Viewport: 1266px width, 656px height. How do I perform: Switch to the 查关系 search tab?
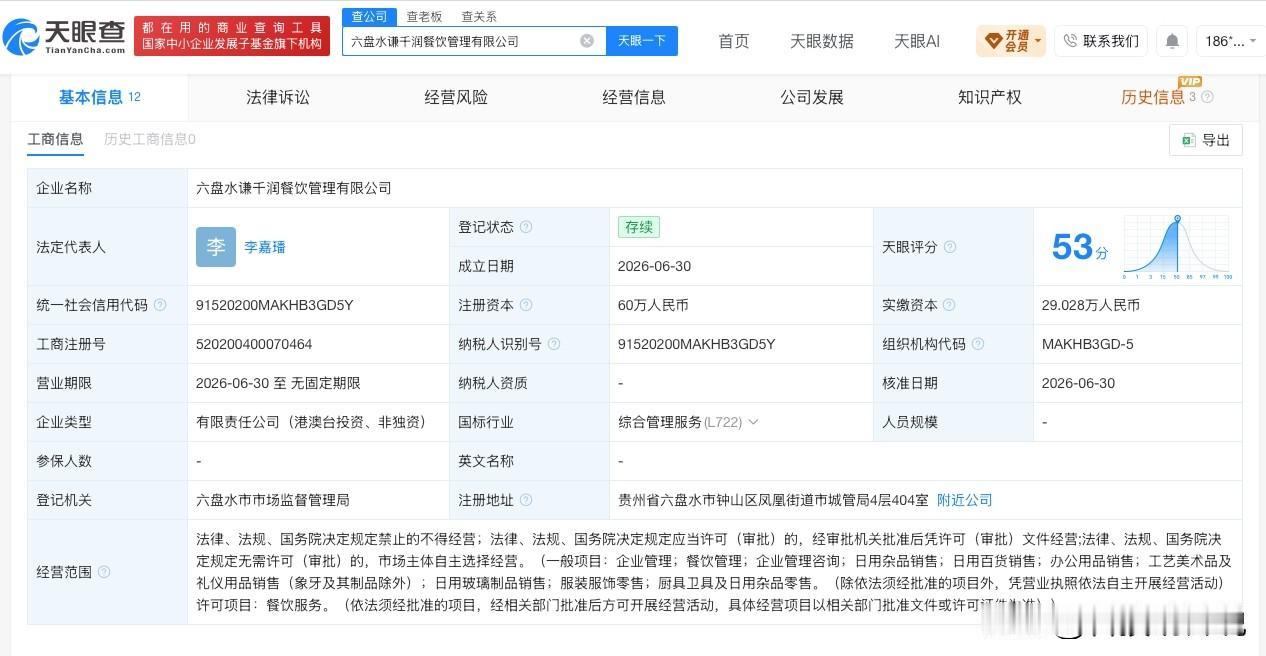click(479, 17)
